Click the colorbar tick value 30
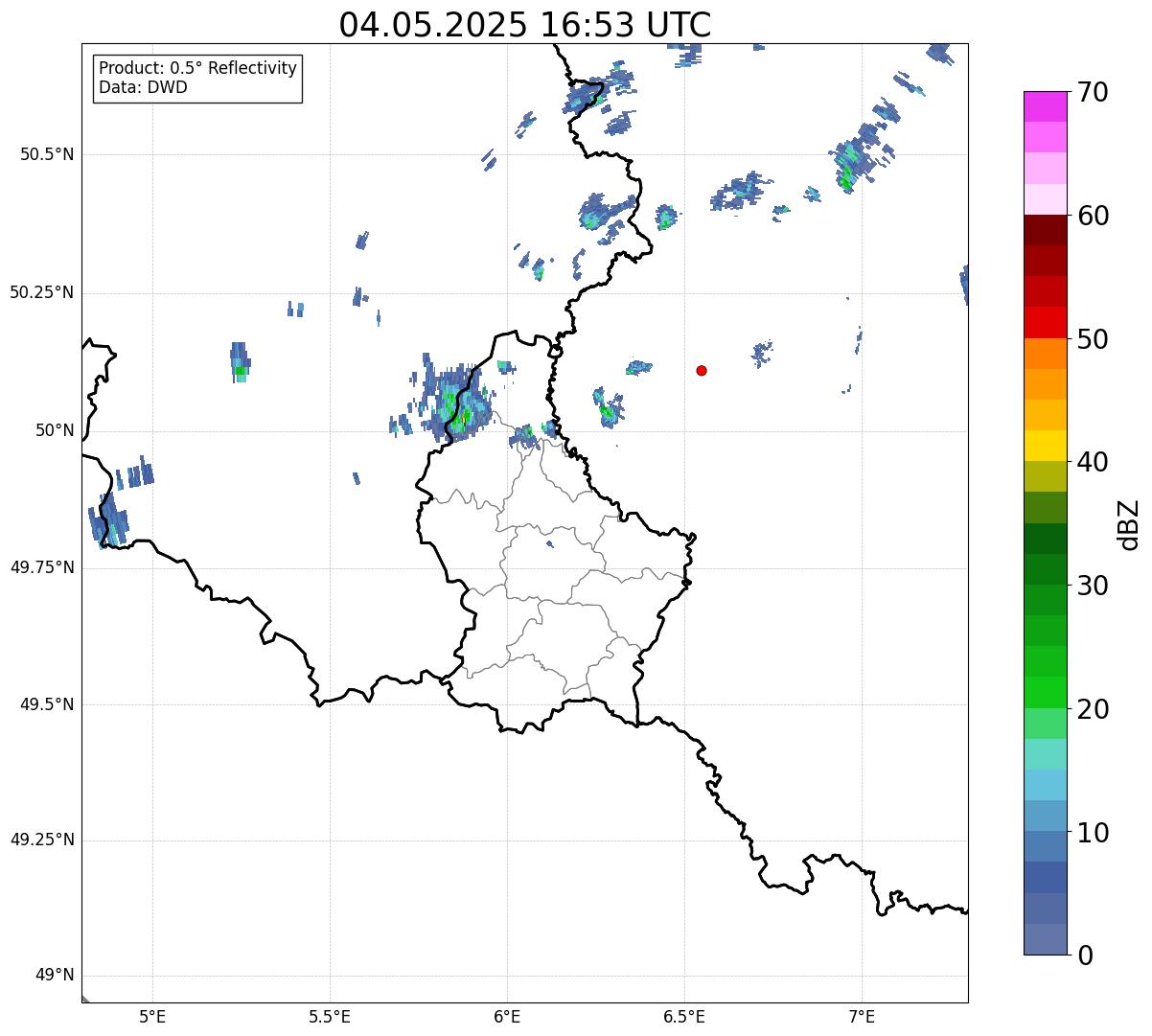Image resolution: width=1152 pixels, height=1036 pixels. 1093,586
